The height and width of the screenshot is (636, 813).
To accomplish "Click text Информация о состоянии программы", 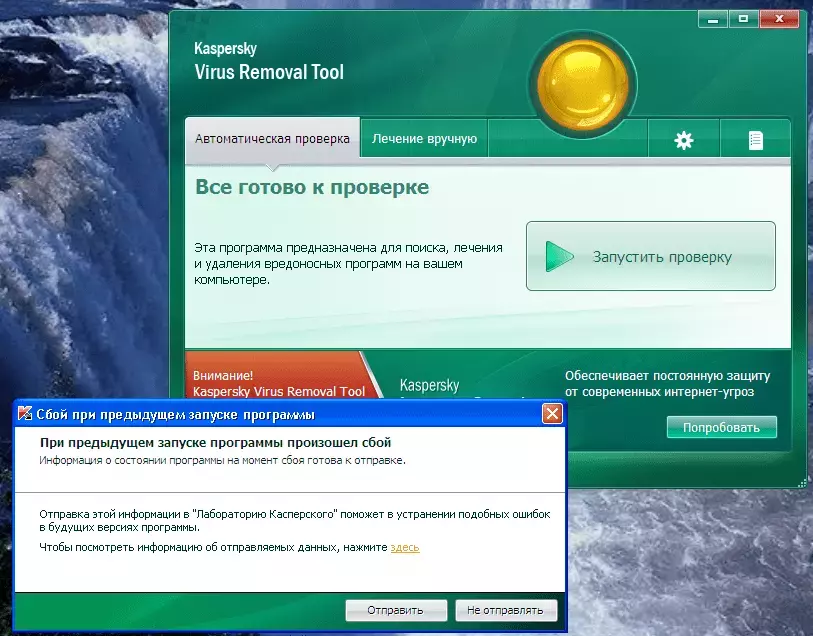I will pos(222,460).
